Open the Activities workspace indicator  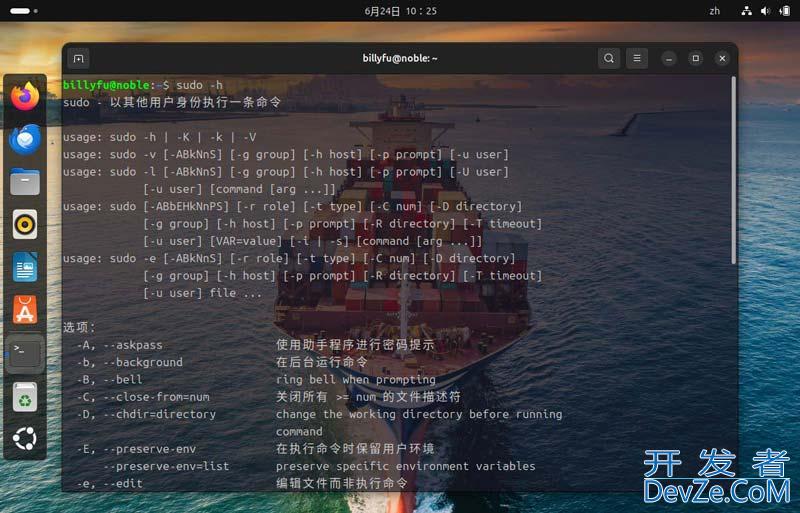23,11
